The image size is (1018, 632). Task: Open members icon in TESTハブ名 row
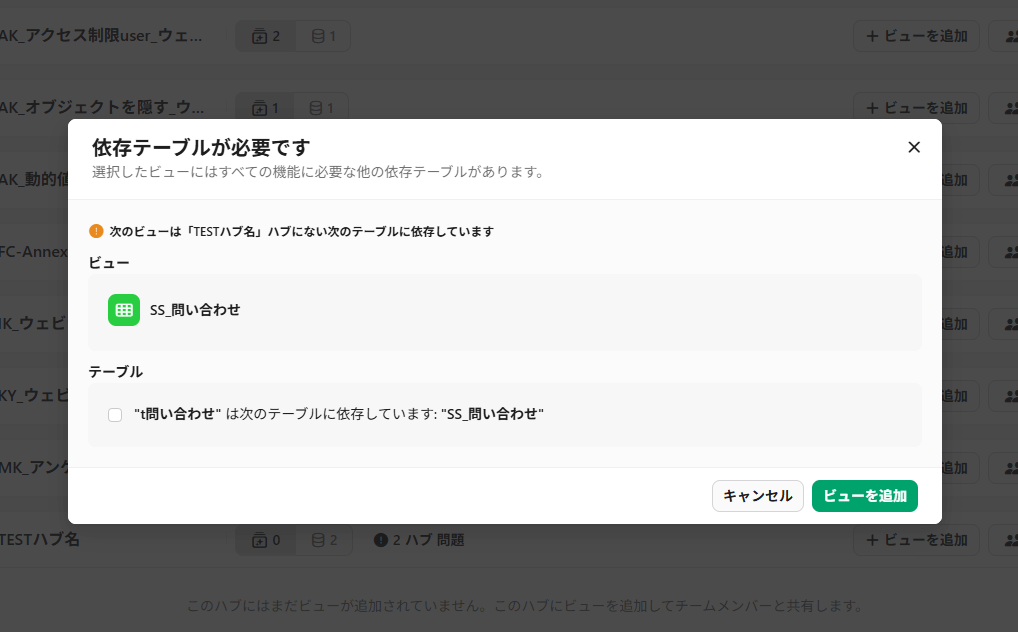pos(1004,541)
